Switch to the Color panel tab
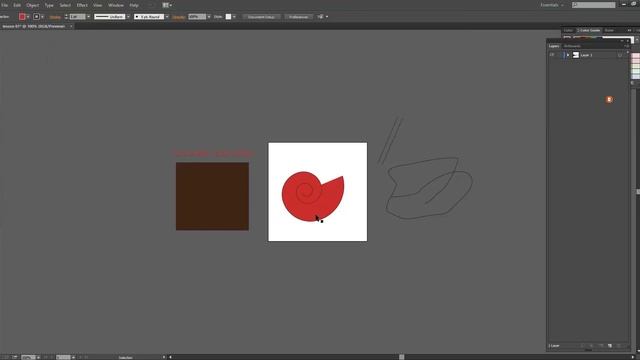 click(x=568, y=30)
